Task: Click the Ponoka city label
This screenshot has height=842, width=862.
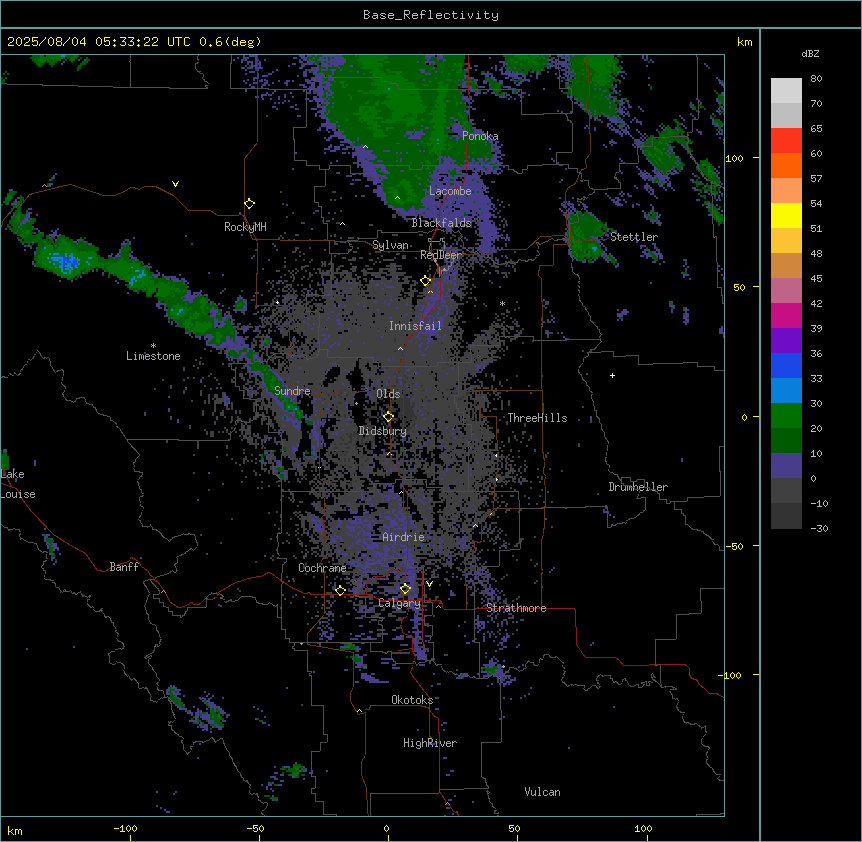Action: [x=480, y=136]
